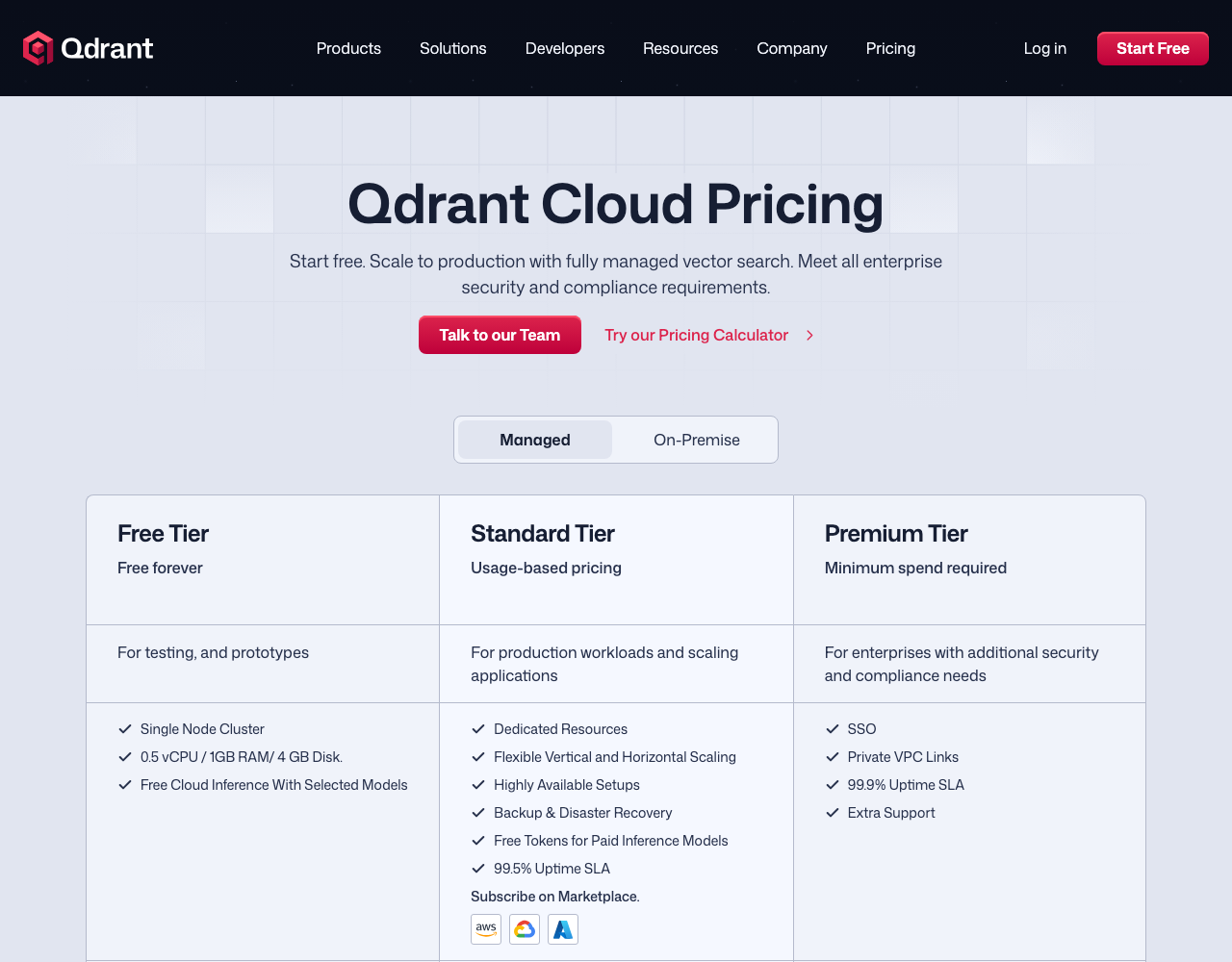
Task: Select the Managed tab
Action: (x=535, y=440)
